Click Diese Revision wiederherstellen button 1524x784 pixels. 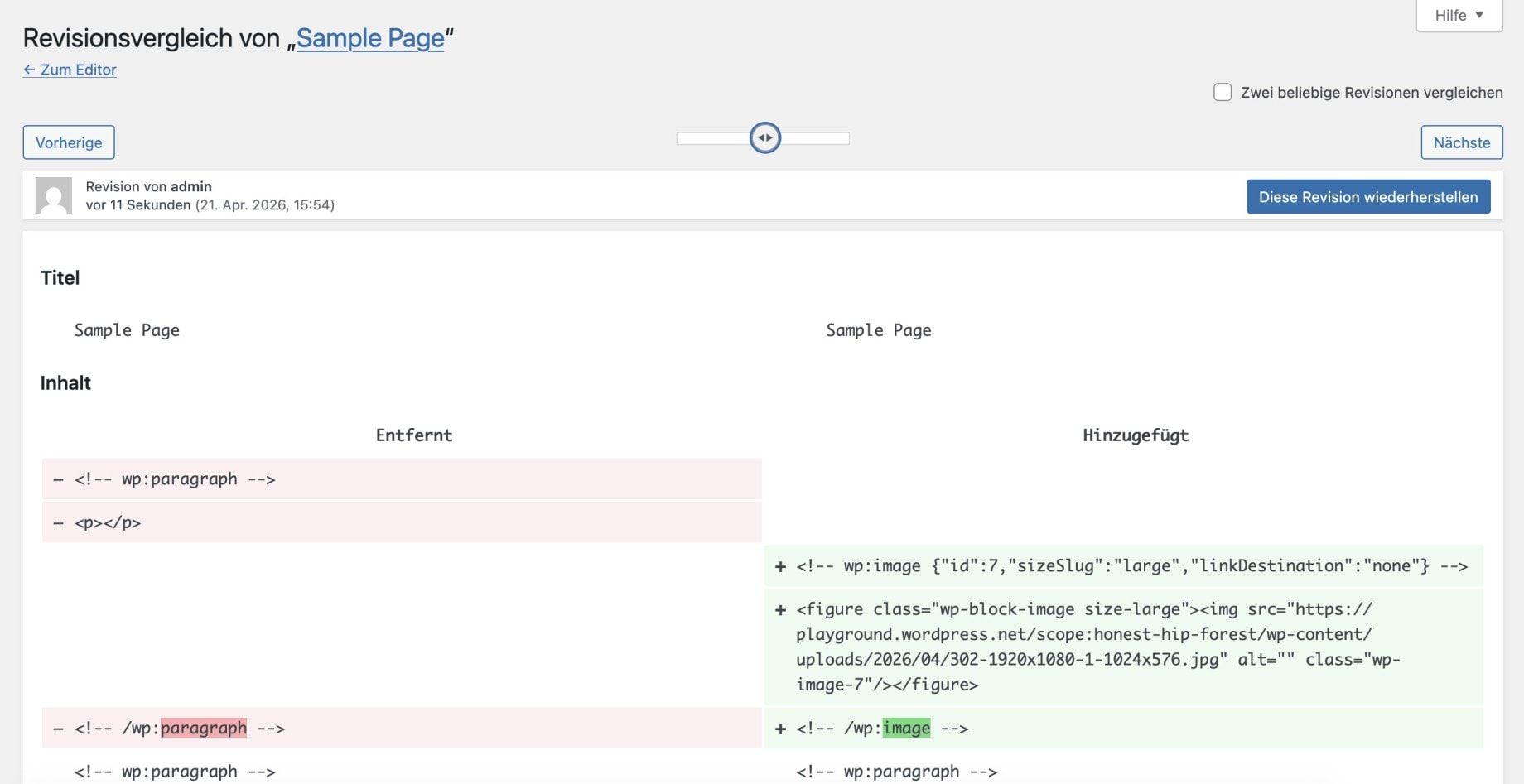(x=1368, y=197)
